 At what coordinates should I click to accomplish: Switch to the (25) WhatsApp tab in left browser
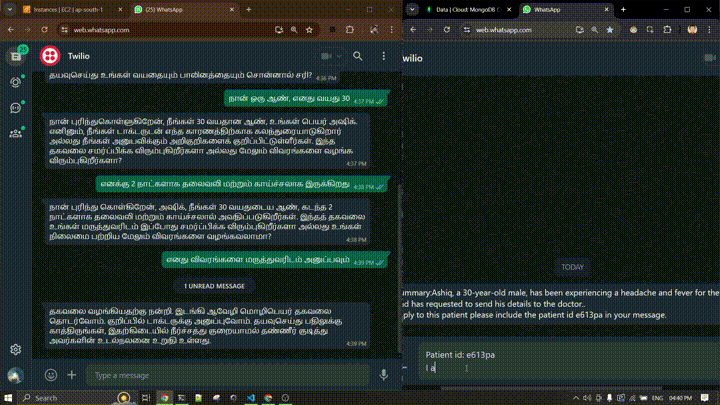pyautogui.click(x=183, y=9)
